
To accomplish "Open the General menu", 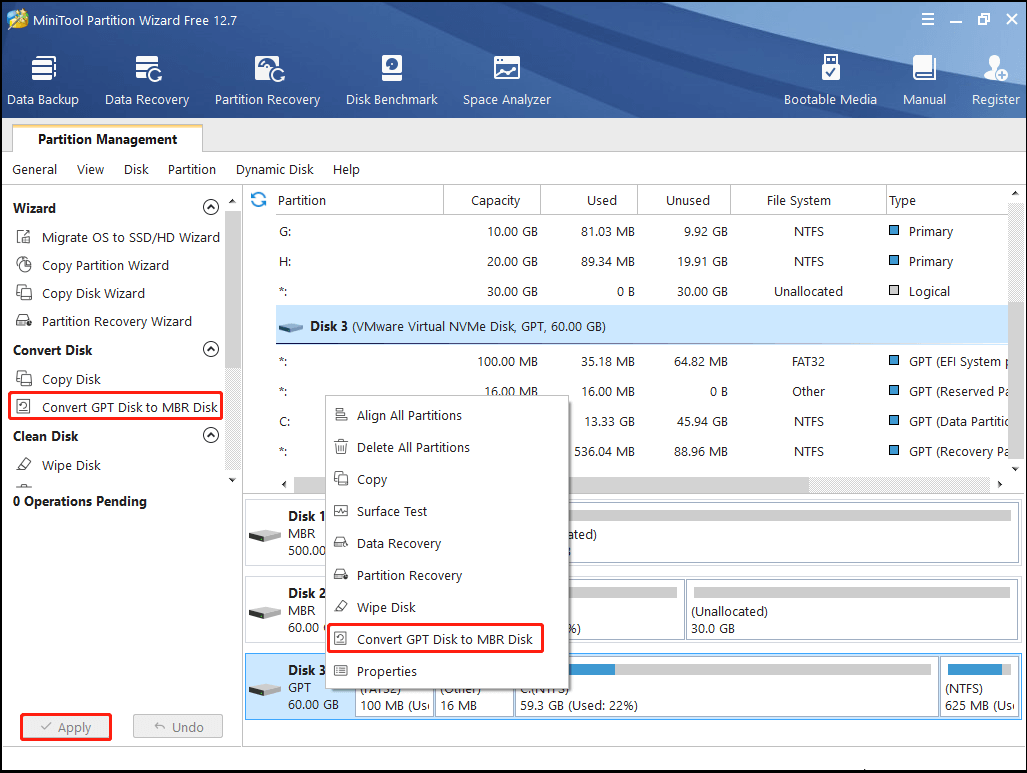I will point(35,170).
